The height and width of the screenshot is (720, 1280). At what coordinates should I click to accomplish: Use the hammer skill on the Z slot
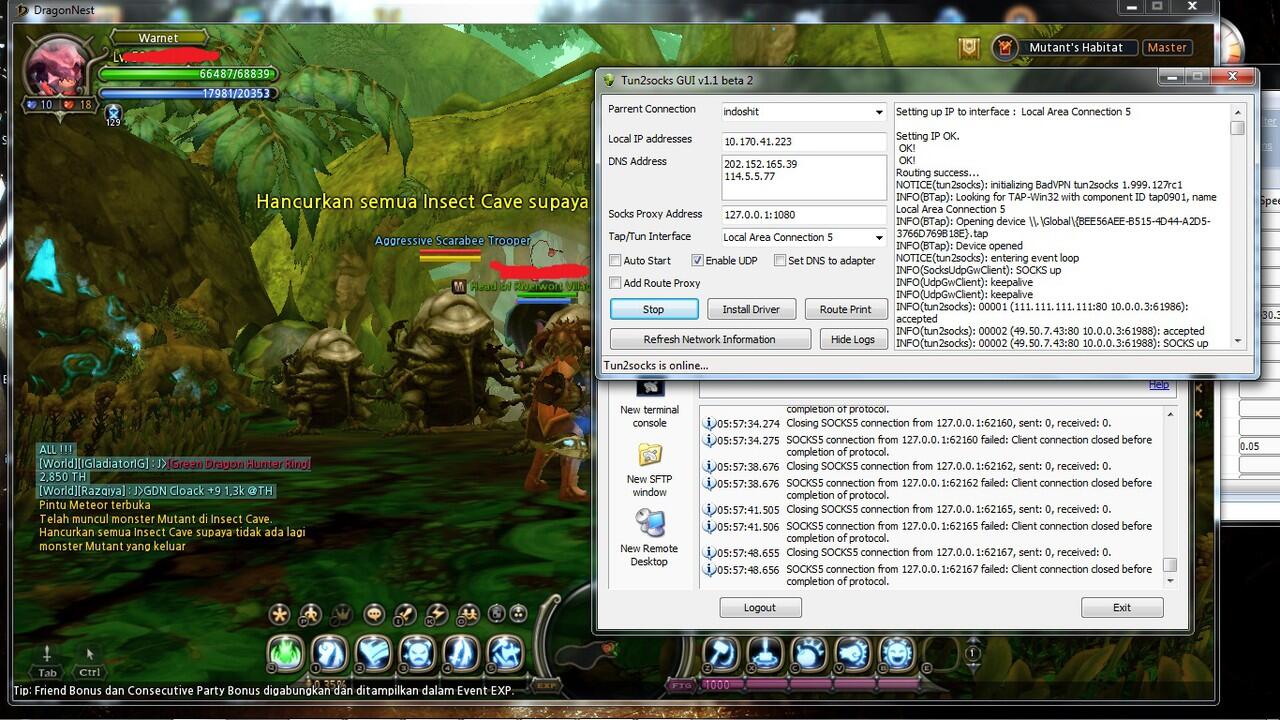[721, 653]
